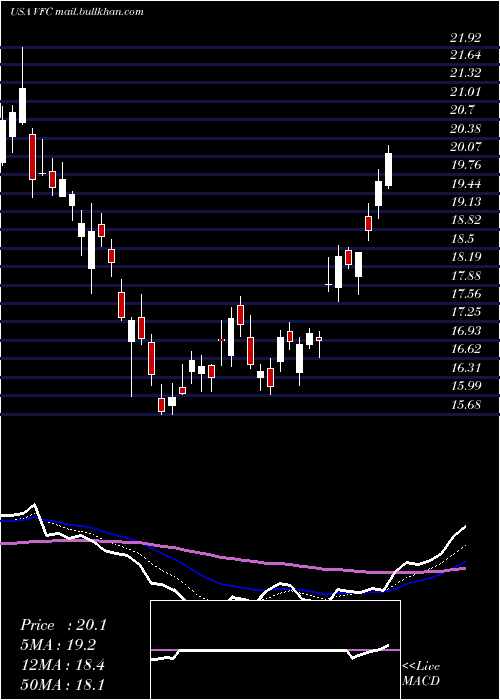The width and height of the screenshot is (500, 700).
Task: Click the 16.93 price label
Action: 465,330
